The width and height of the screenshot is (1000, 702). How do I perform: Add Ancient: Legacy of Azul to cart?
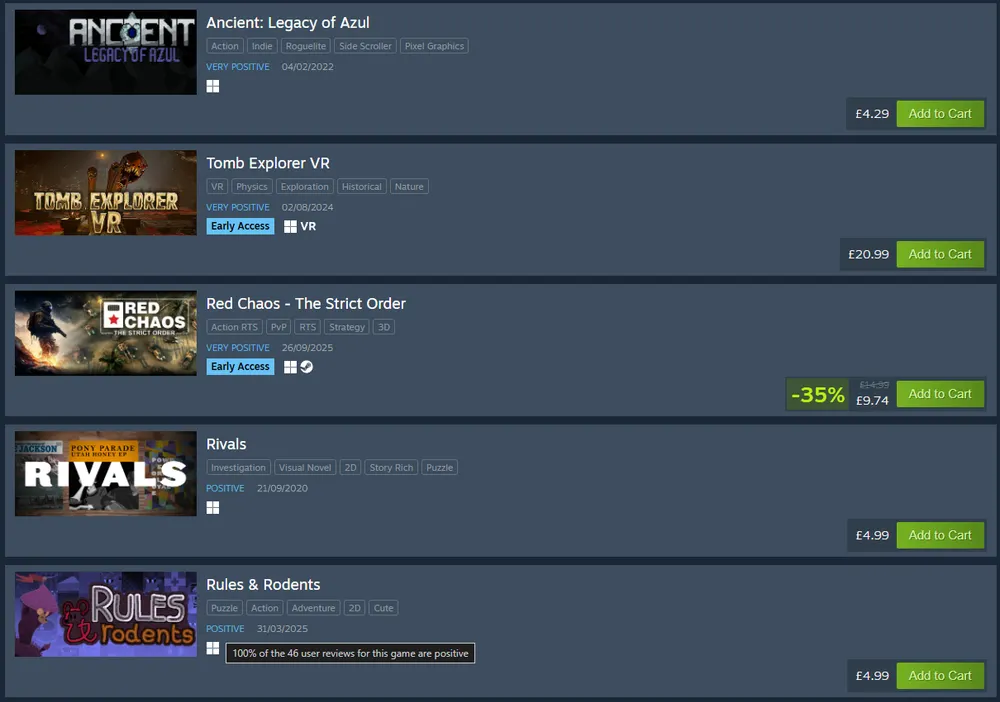940,113
